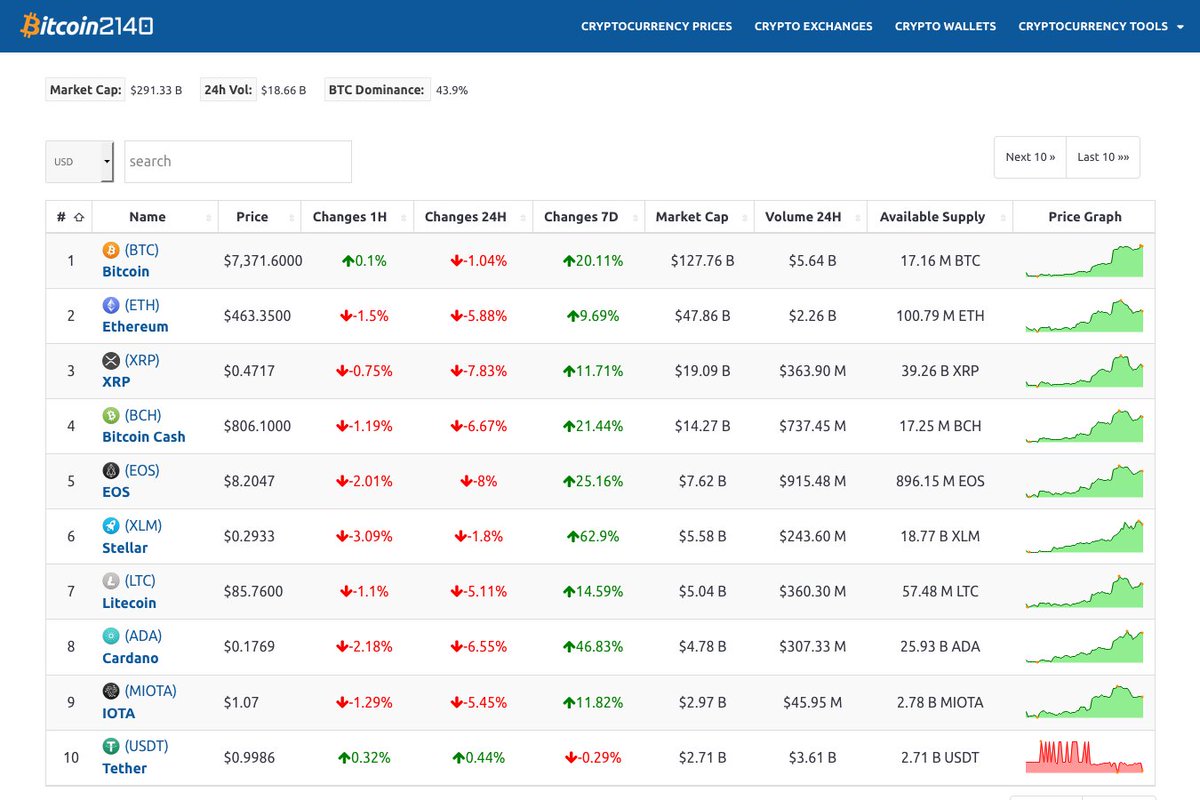
Task: Open Cryptocurrency Prices nav item
Action: [x=656, y=26]
